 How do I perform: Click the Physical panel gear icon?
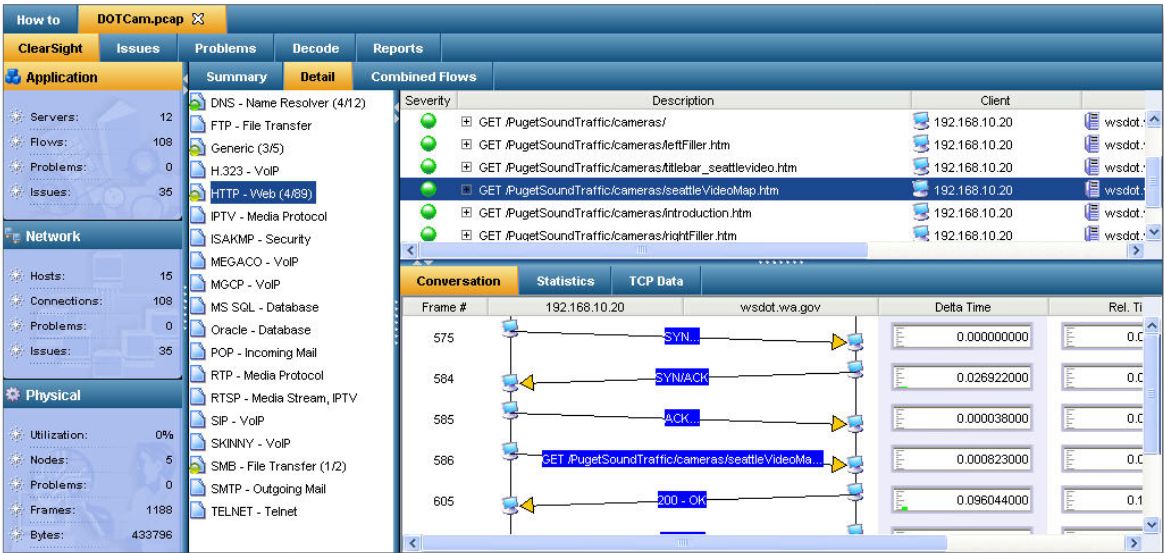tap(13, 395)
